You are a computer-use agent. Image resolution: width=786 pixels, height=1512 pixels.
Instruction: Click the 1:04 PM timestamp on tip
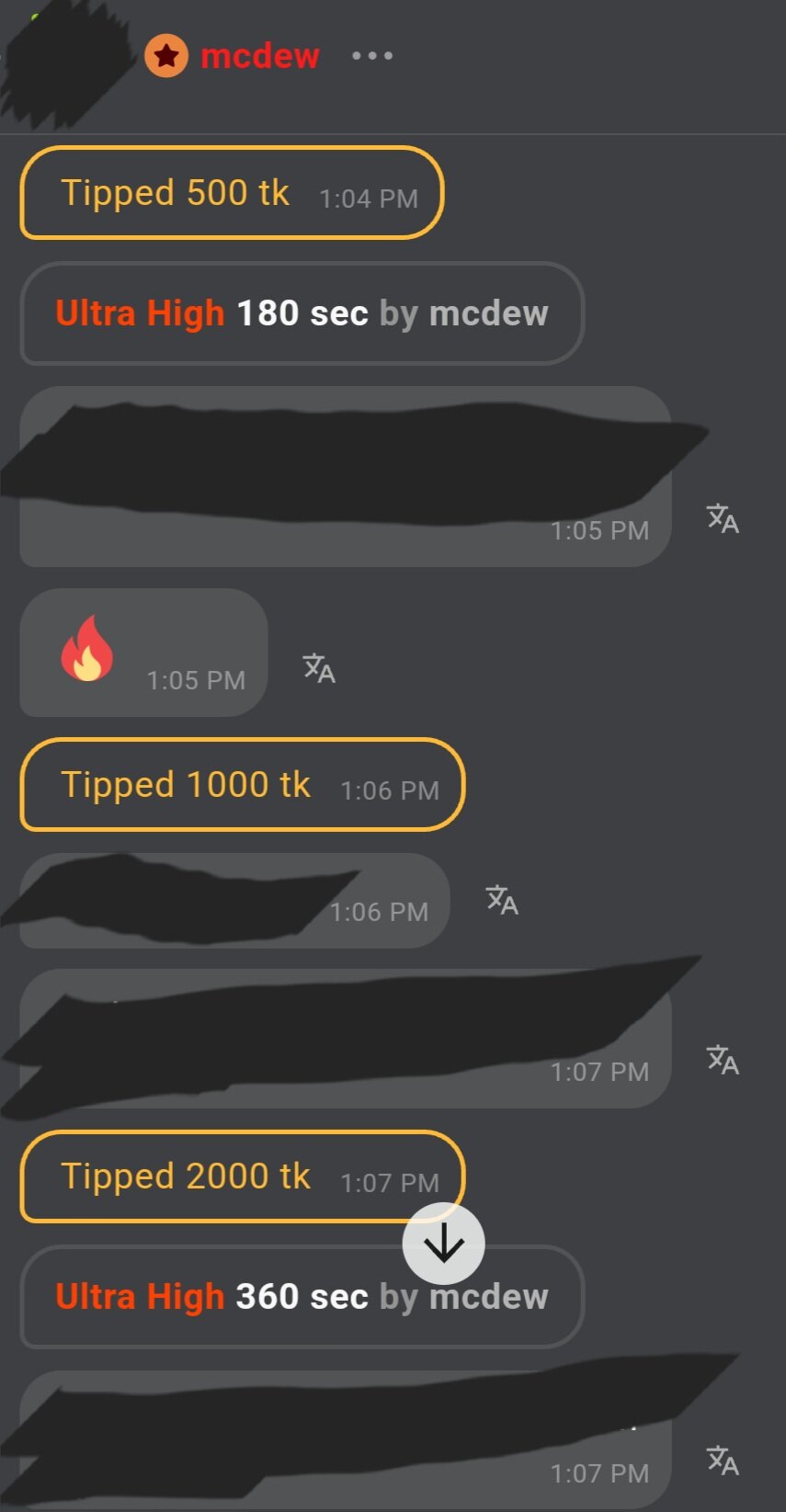click(369, 199)
